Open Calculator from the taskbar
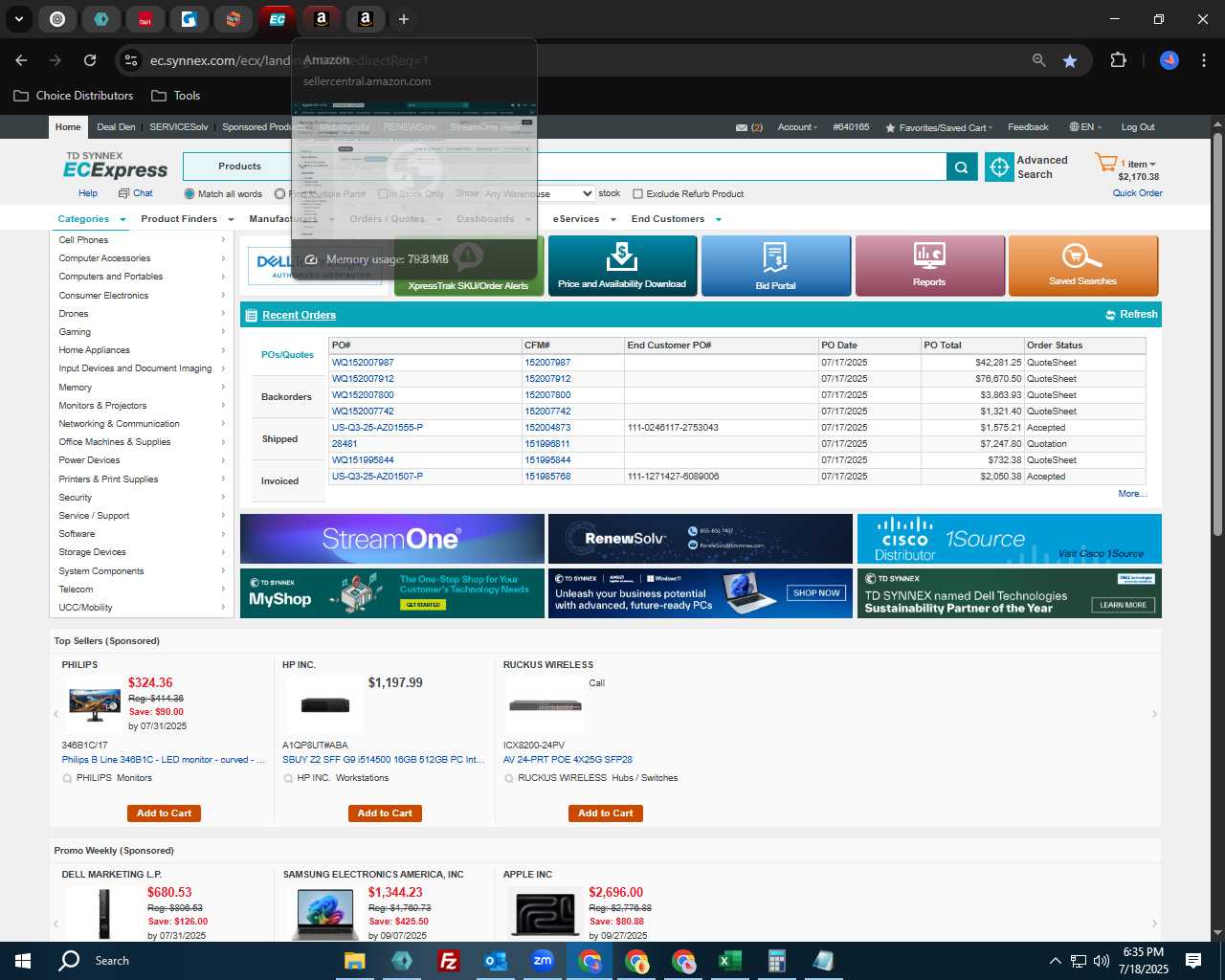The width and height of the screenshot is (1225, 980). pyautogui.click(x=776, y=961)
